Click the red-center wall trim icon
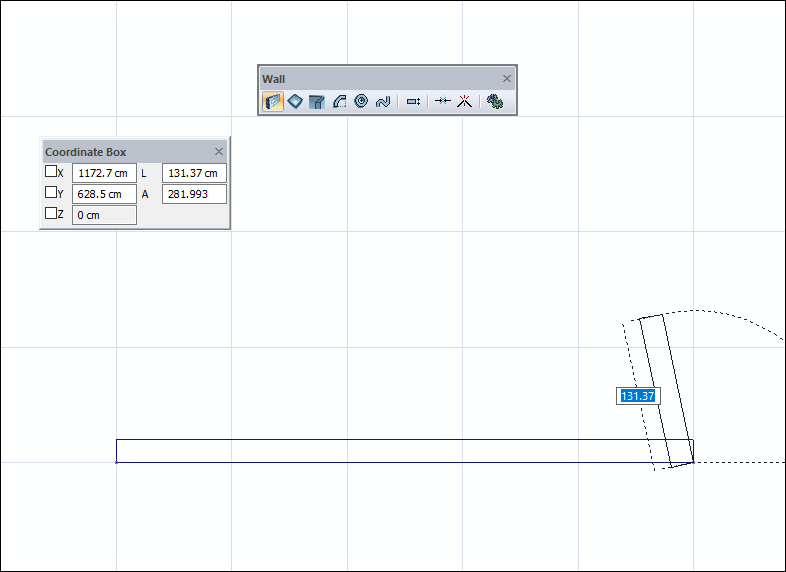This screenshot has height=572, width=786. point(464,102)
